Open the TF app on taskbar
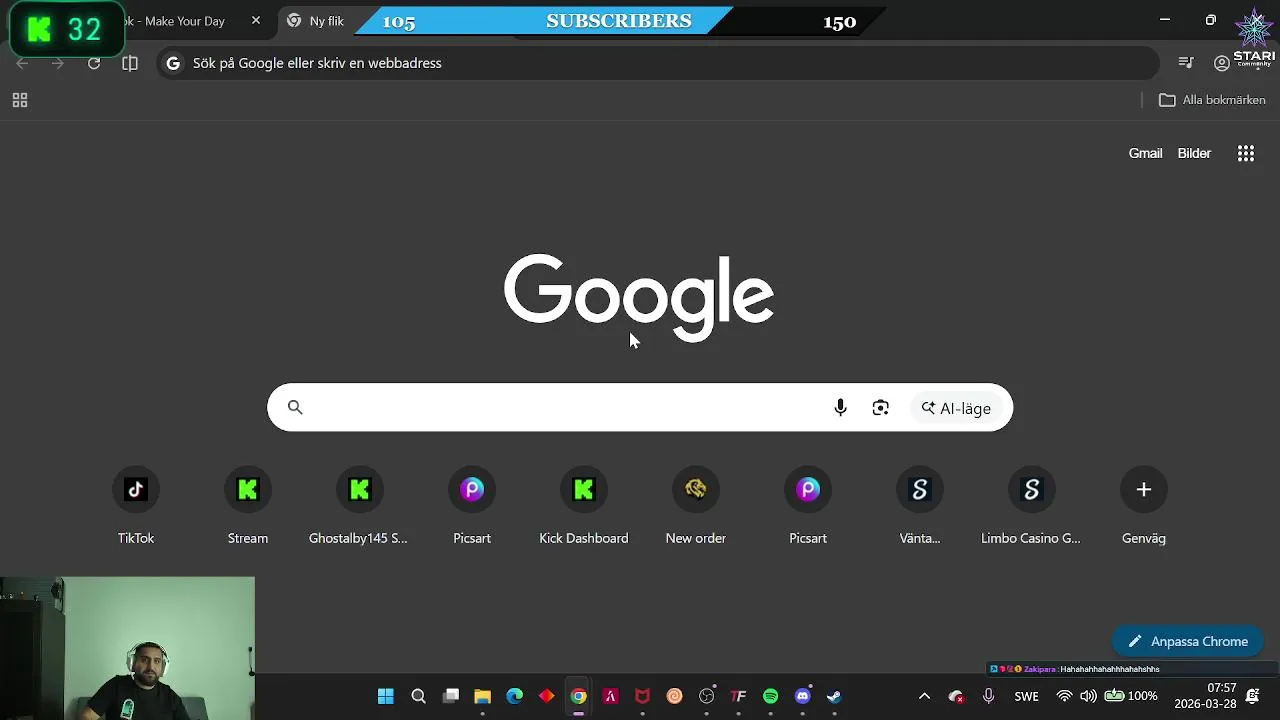 click(x=739, y=696)
